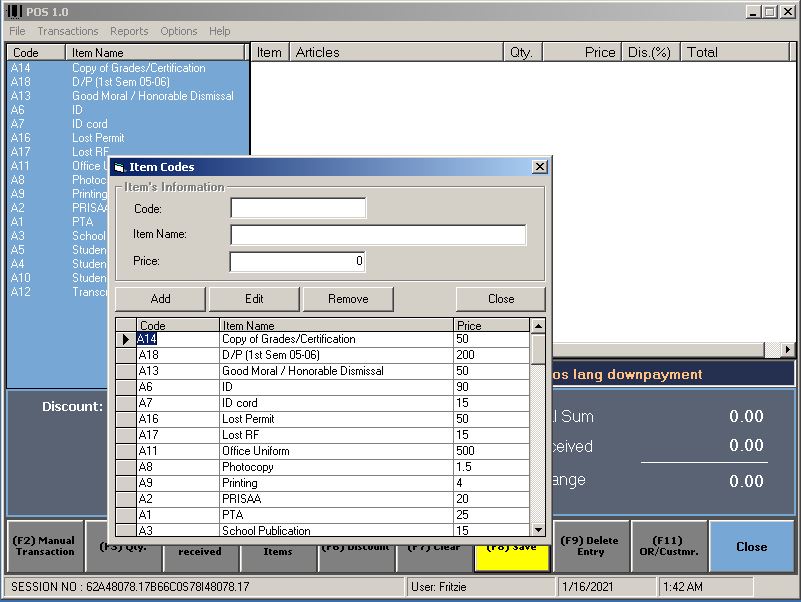
Task: Click the Close button beside Remove
Action: pyautogui.click(x=501, y=299)
